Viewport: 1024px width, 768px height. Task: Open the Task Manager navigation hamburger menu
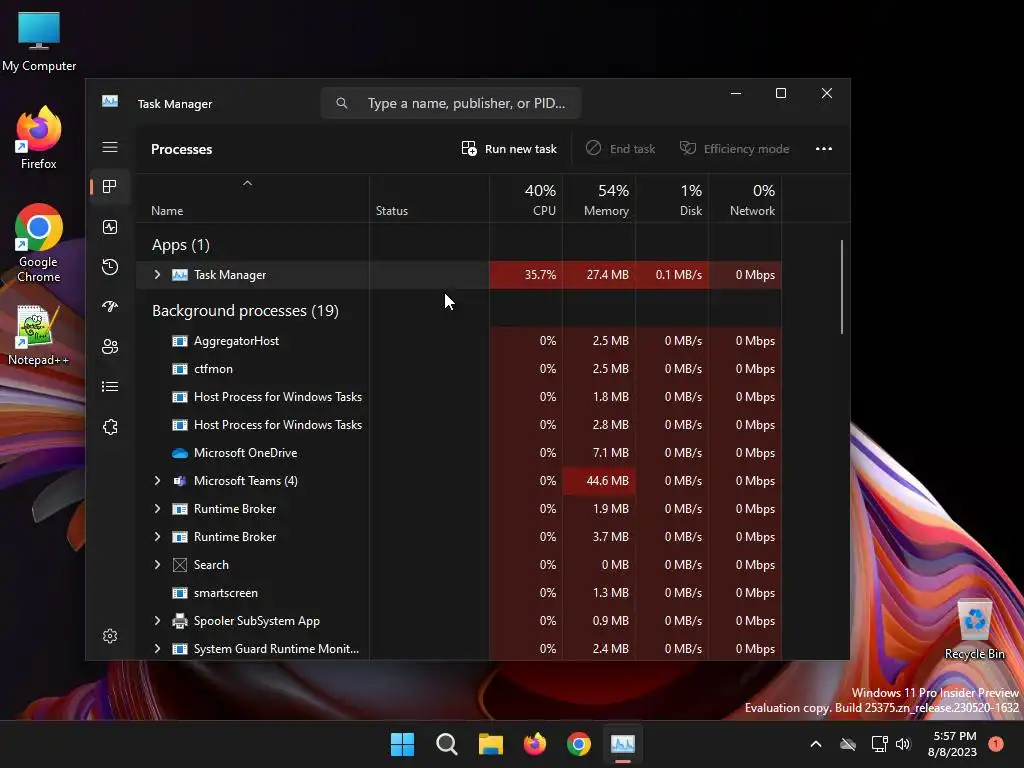[110, 148]
